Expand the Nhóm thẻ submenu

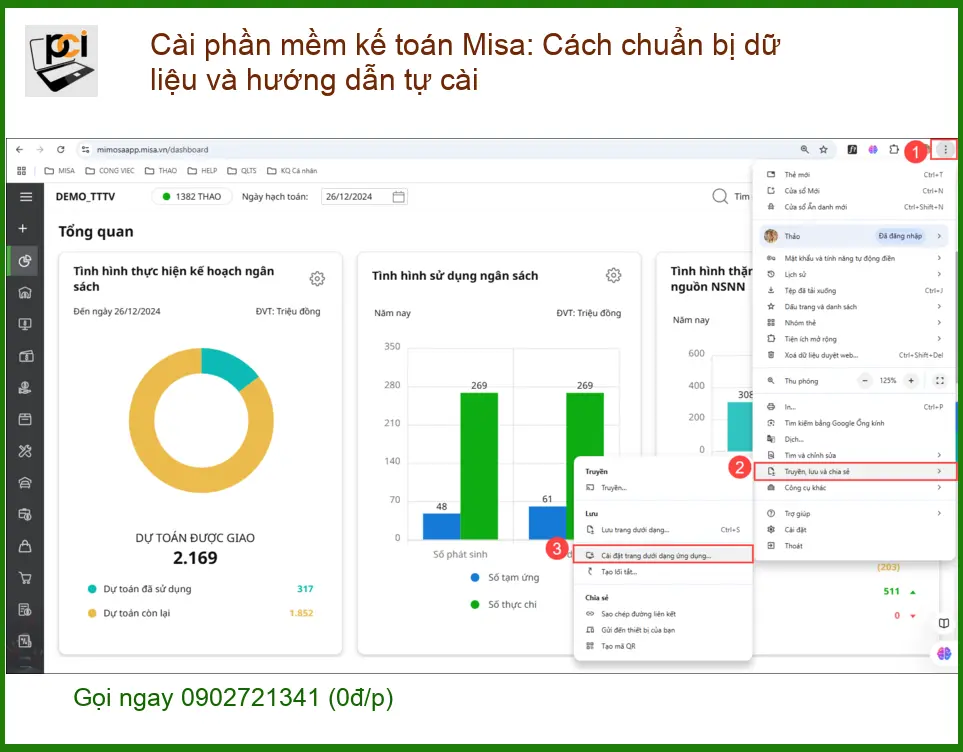click(939, 323)
